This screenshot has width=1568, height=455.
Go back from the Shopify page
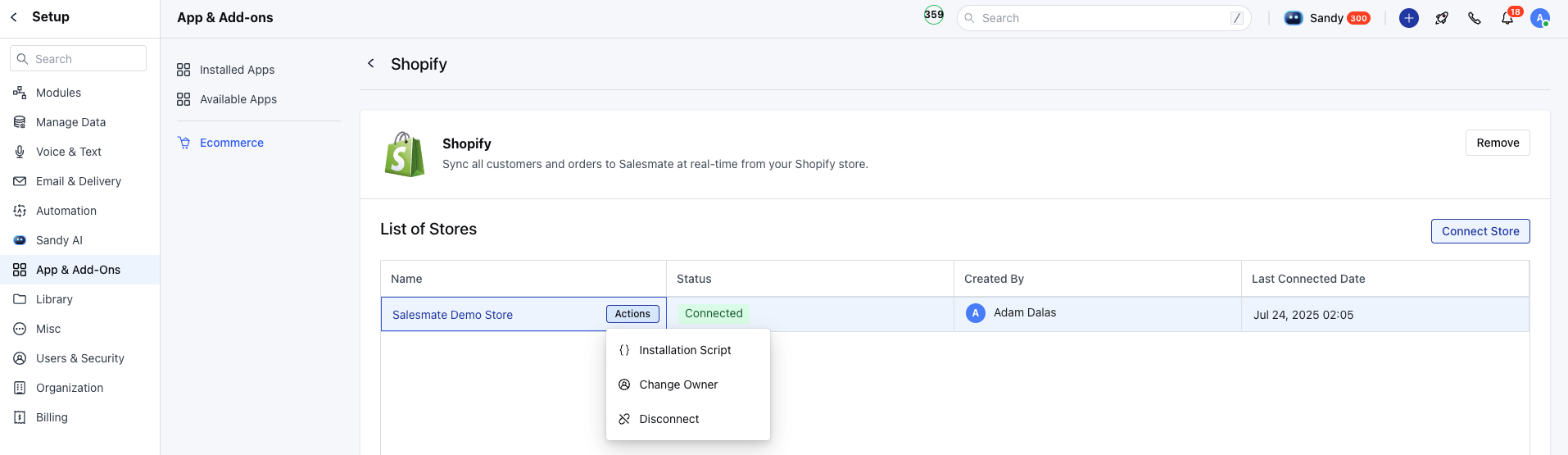[x=371, y=63]
